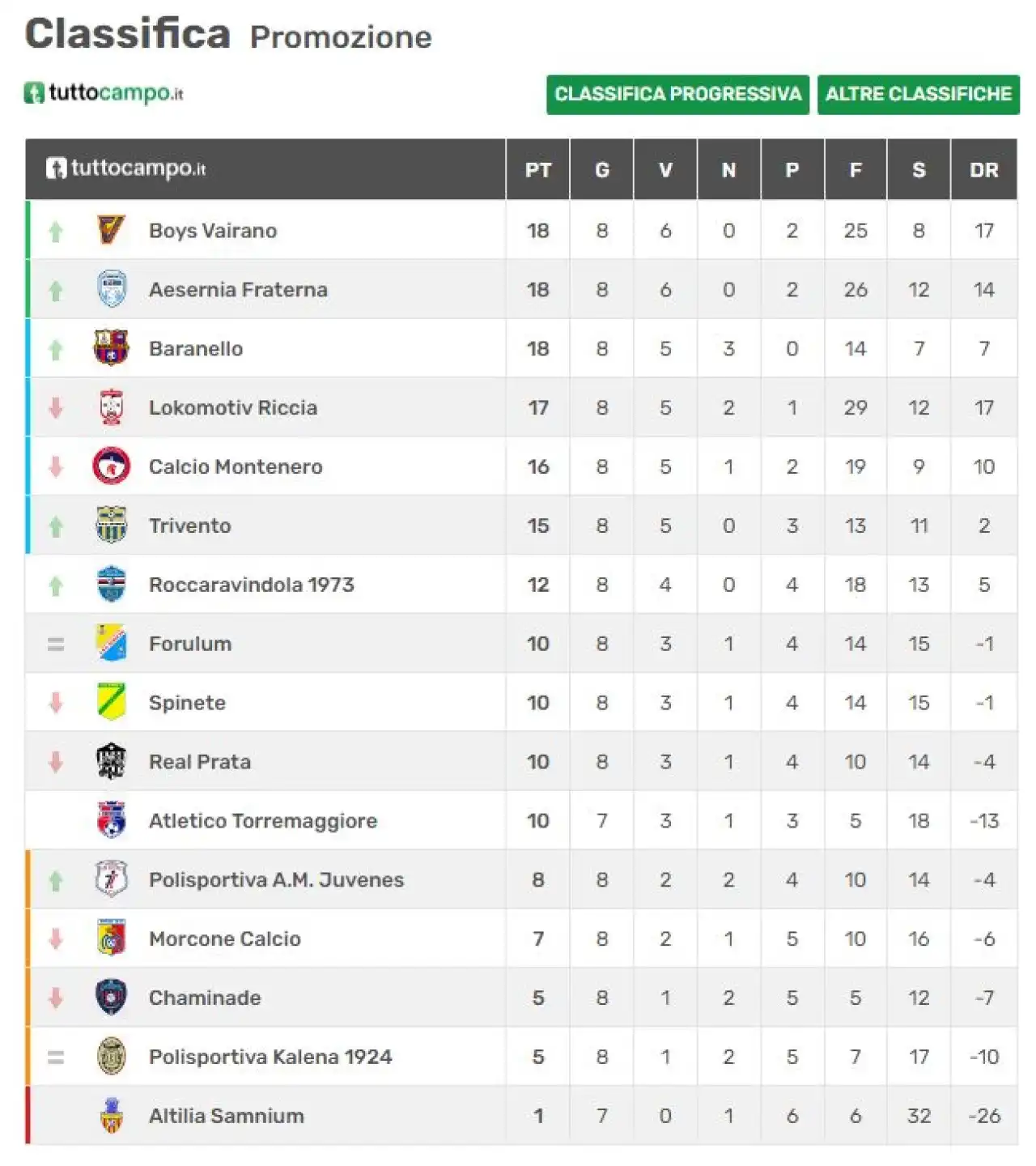Click the Baranello team crest icon
This screenshot has width=1036, height=1166.
pyautogui.click(x=111, y=348)
